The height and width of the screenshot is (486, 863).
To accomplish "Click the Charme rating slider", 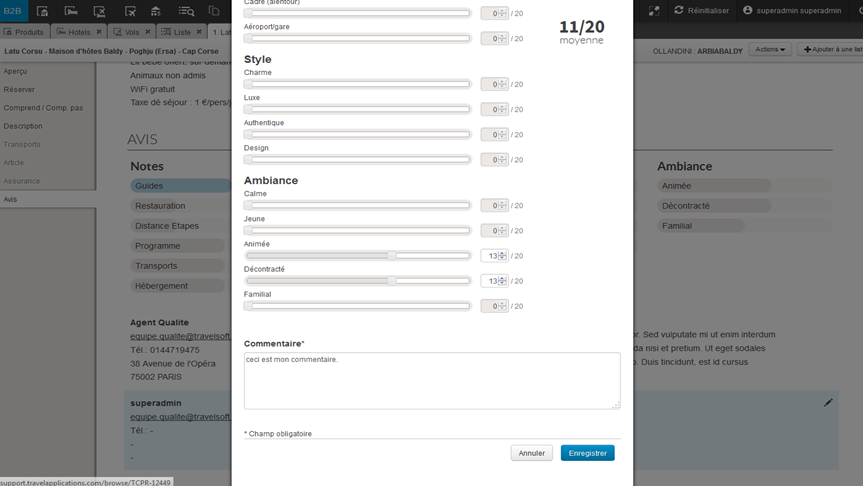I will pos(358,84).
